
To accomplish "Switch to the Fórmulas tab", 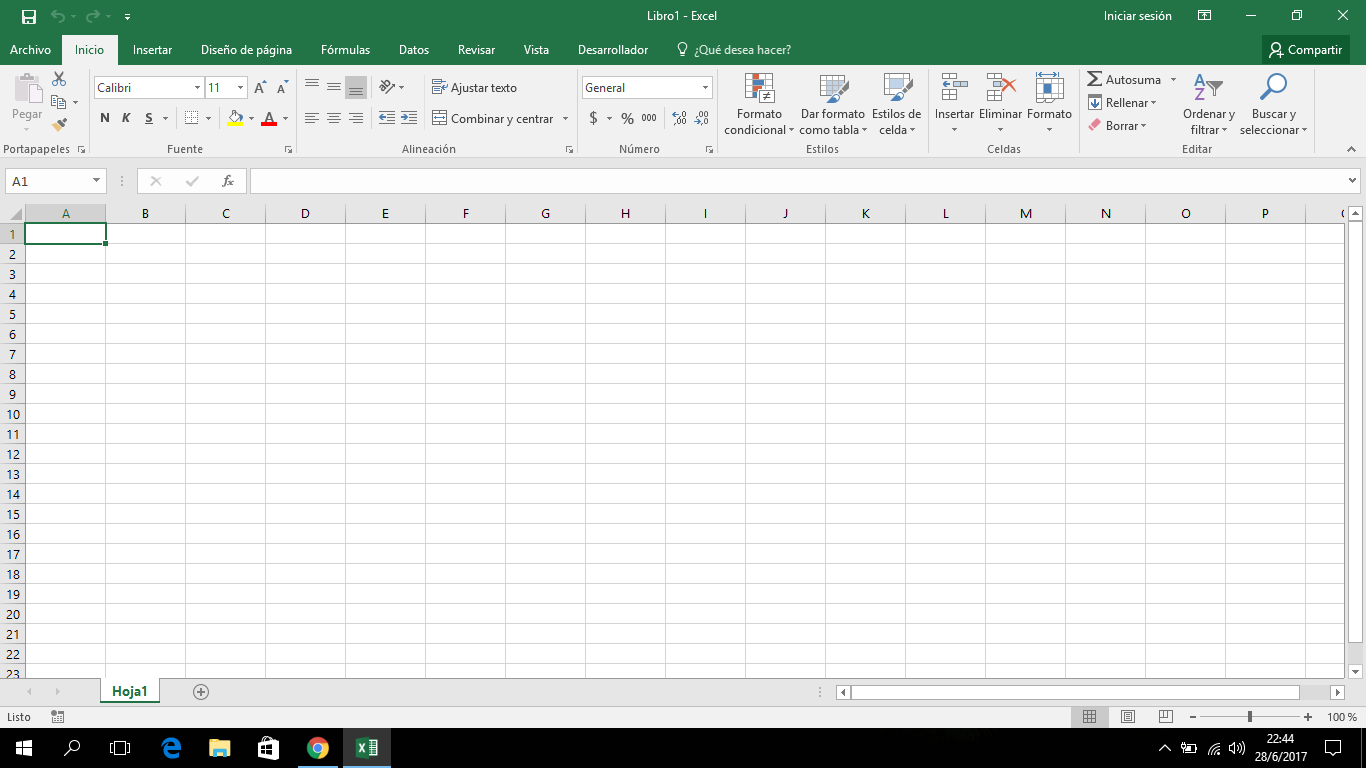I will coord(345,50).
